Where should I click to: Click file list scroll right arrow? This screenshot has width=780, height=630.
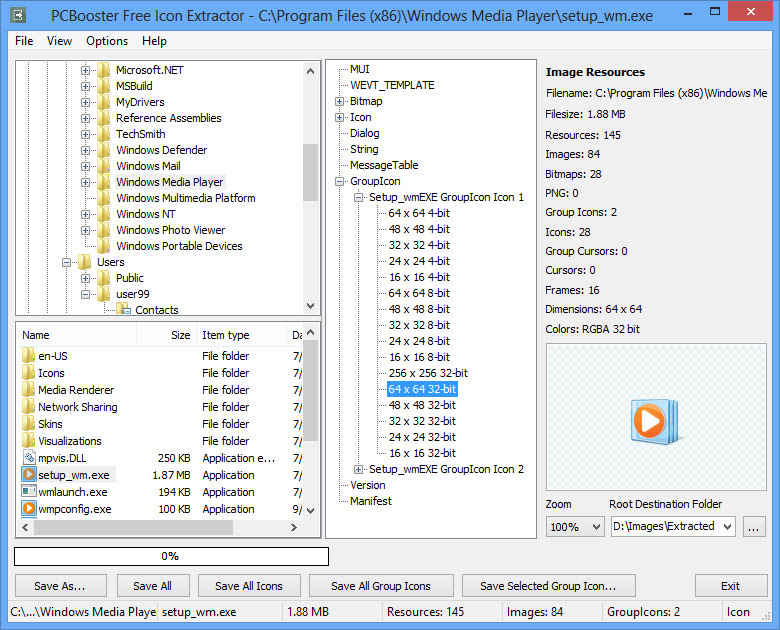[294, 527]
